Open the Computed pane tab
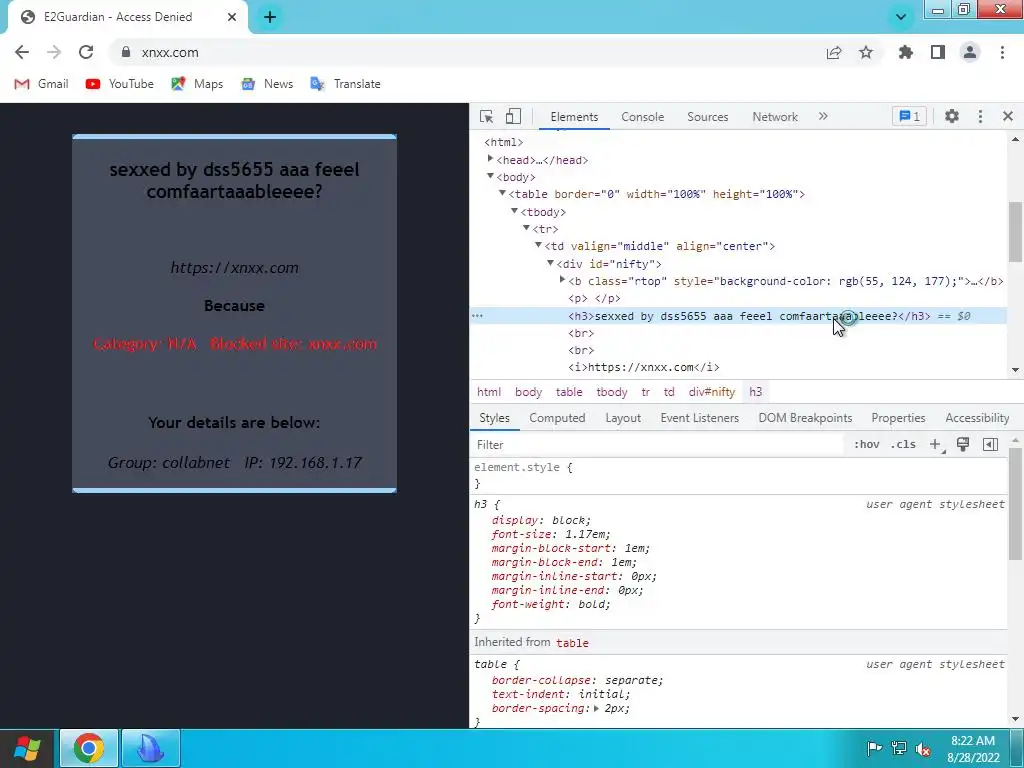Image resolution: width=1024 pixels, height=768 pixels. pyautogui.click(x=557, y=418)
